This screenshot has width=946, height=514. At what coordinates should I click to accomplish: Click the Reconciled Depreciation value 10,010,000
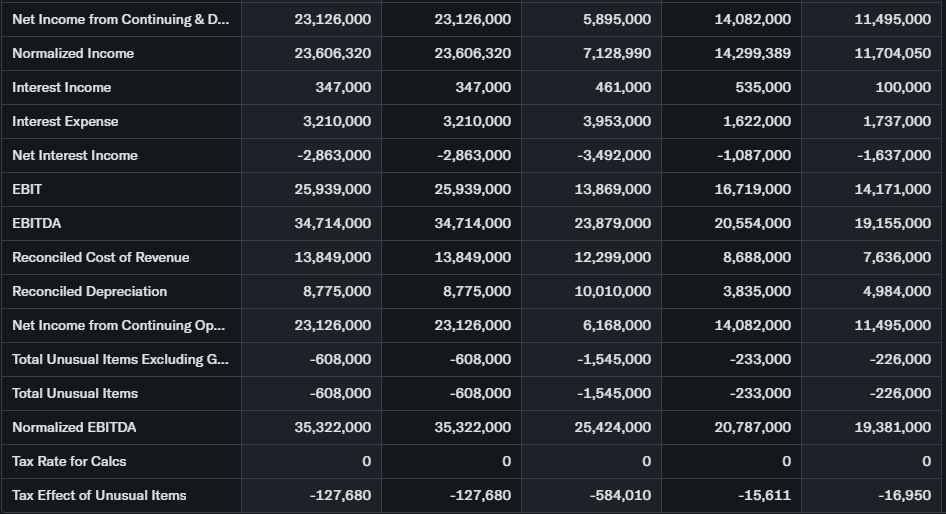tap(612, 292)
